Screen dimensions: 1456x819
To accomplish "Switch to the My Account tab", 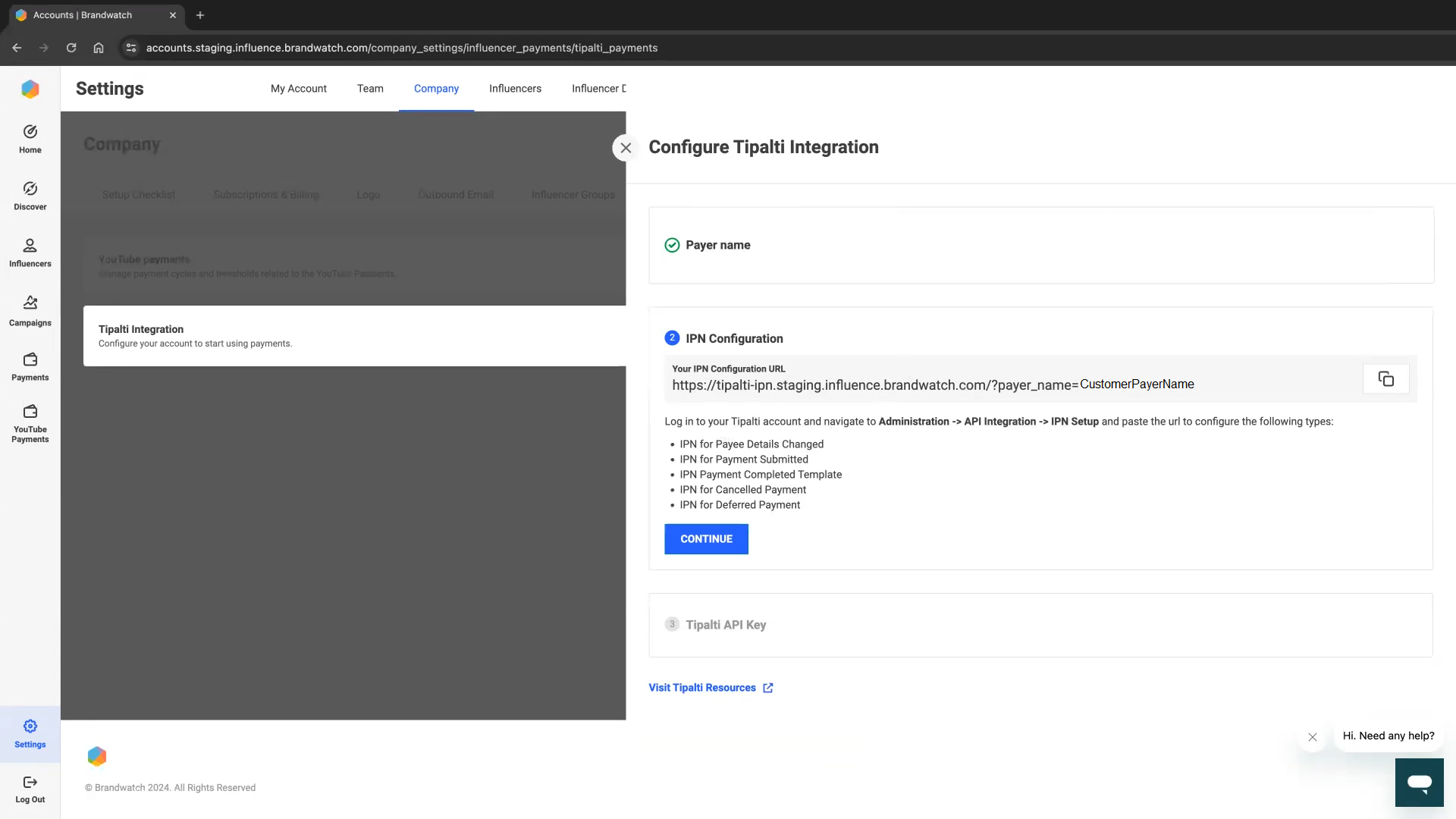I will pos(298,89).
